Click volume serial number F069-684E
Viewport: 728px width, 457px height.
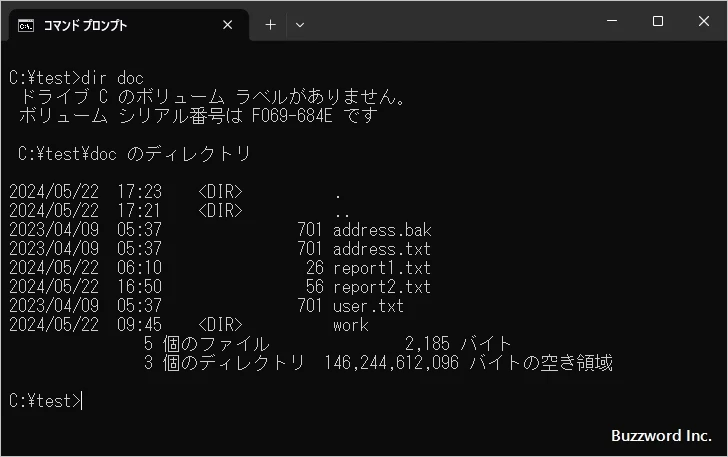pyautogui.click(x=292, y=116)
